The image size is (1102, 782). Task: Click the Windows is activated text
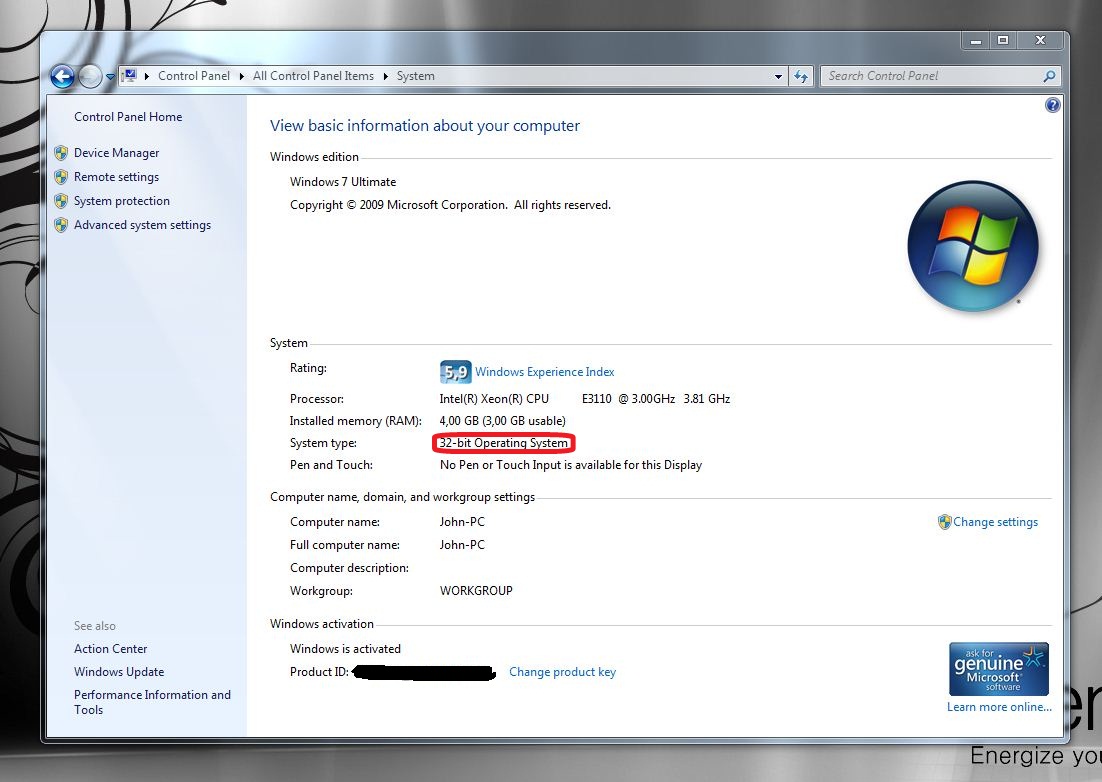(345, 649)
